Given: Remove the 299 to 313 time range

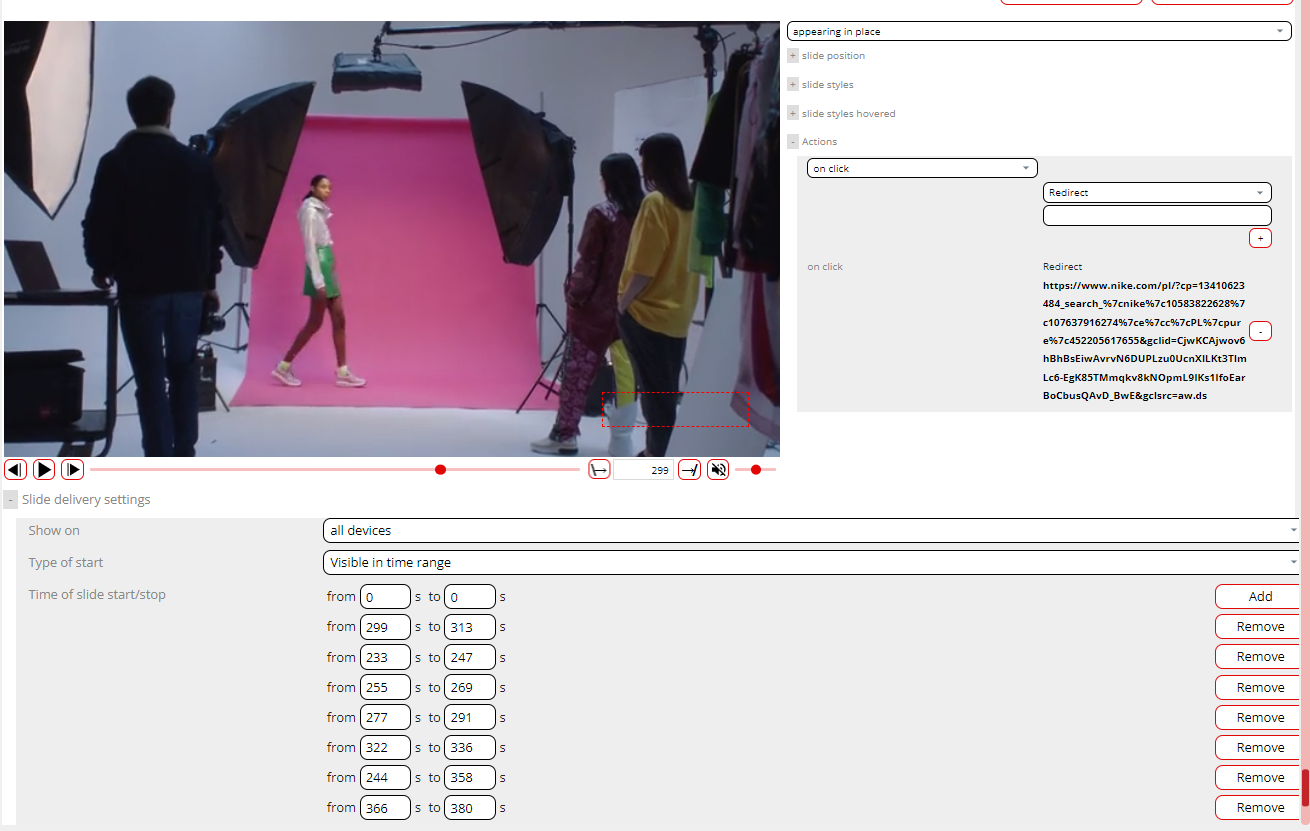Looking at the screenshot, I should pyautogui.click(x=1260, y=627).
